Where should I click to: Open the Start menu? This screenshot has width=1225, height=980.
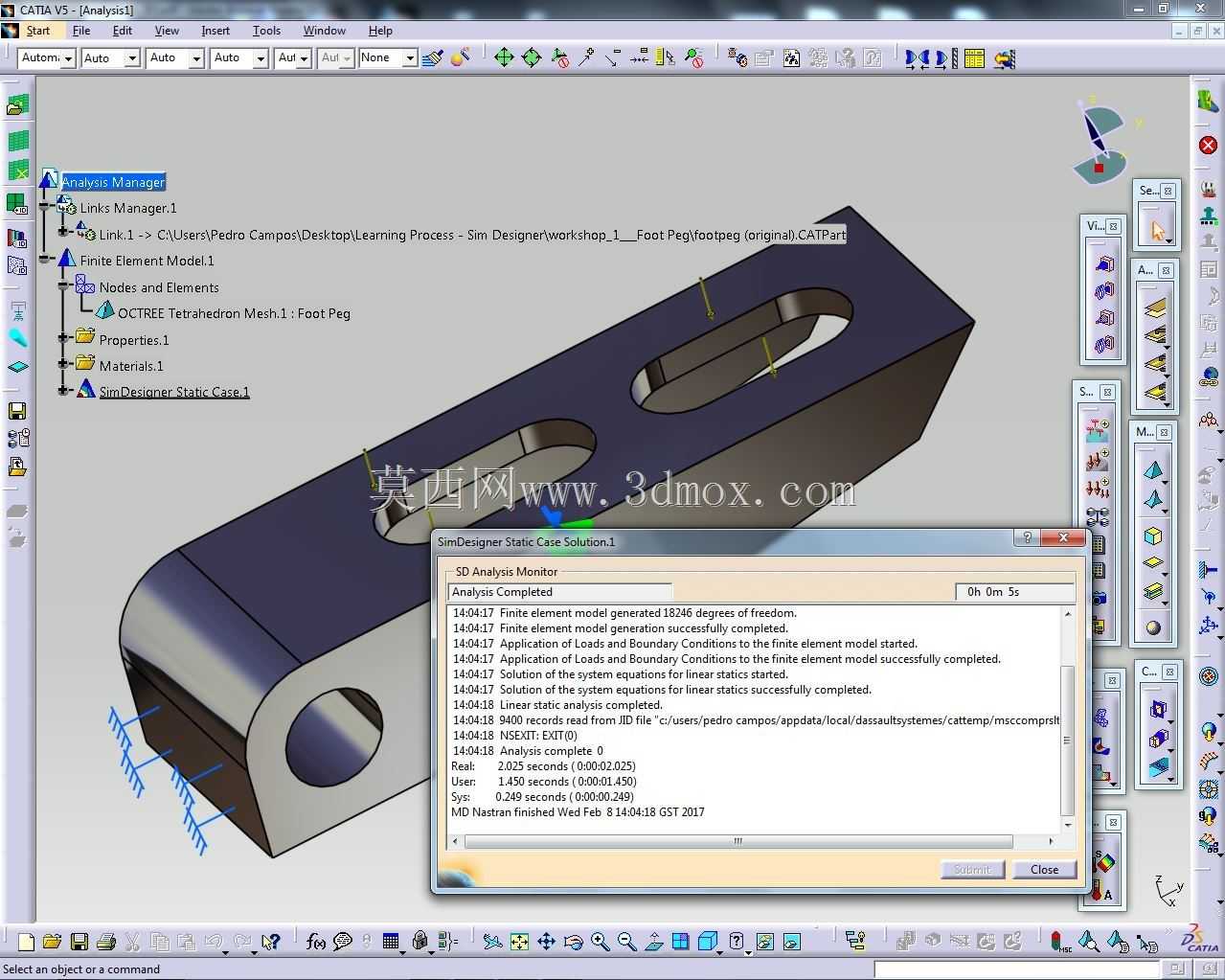[38, 31]
